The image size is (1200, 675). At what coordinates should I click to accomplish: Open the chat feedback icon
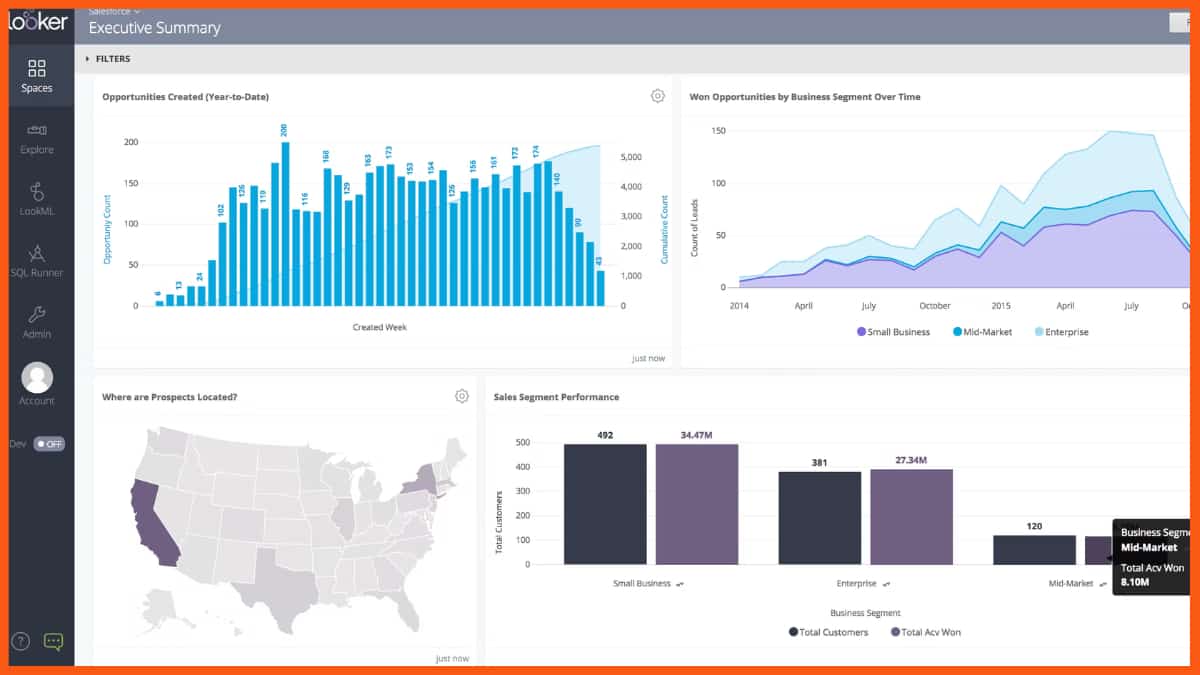pos(54,641)
